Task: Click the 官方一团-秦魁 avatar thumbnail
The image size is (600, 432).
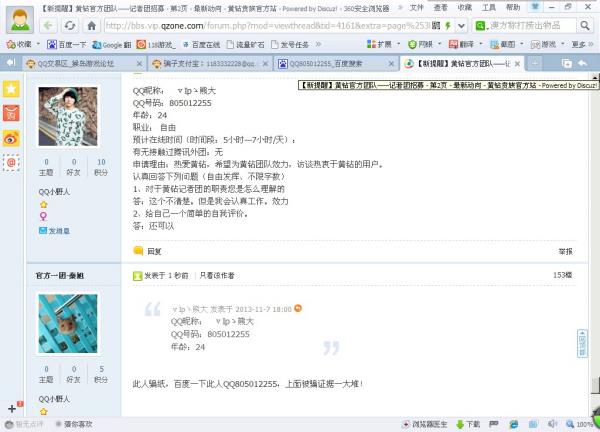Action: (68, 324)
